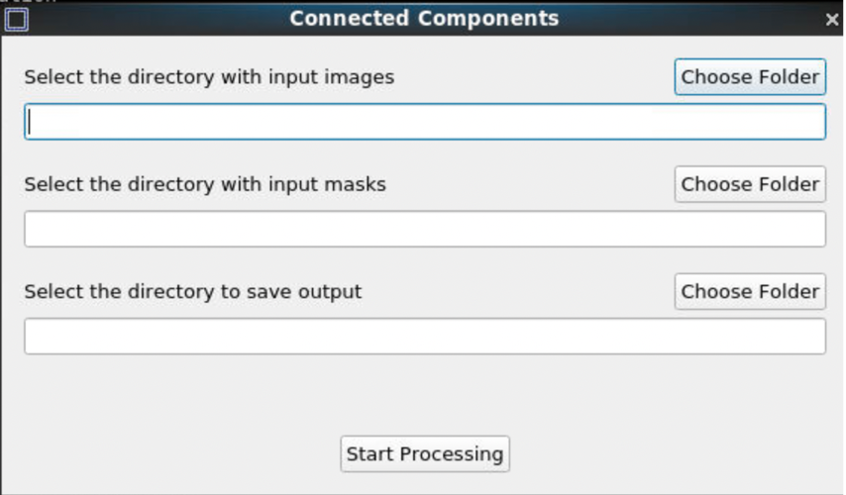Click the highlighted path field under input images
Screen dimensions: 846x495
425,122
